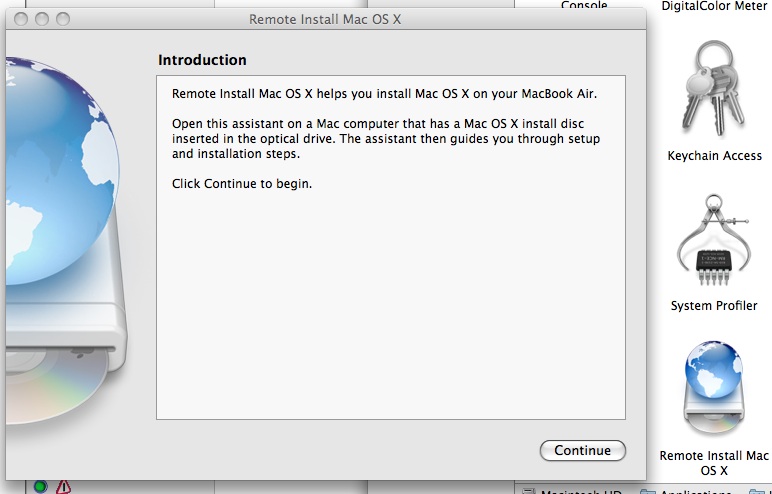Open System Profiler app icon
The height and width of the screenshot is (494, 772).
713,241
